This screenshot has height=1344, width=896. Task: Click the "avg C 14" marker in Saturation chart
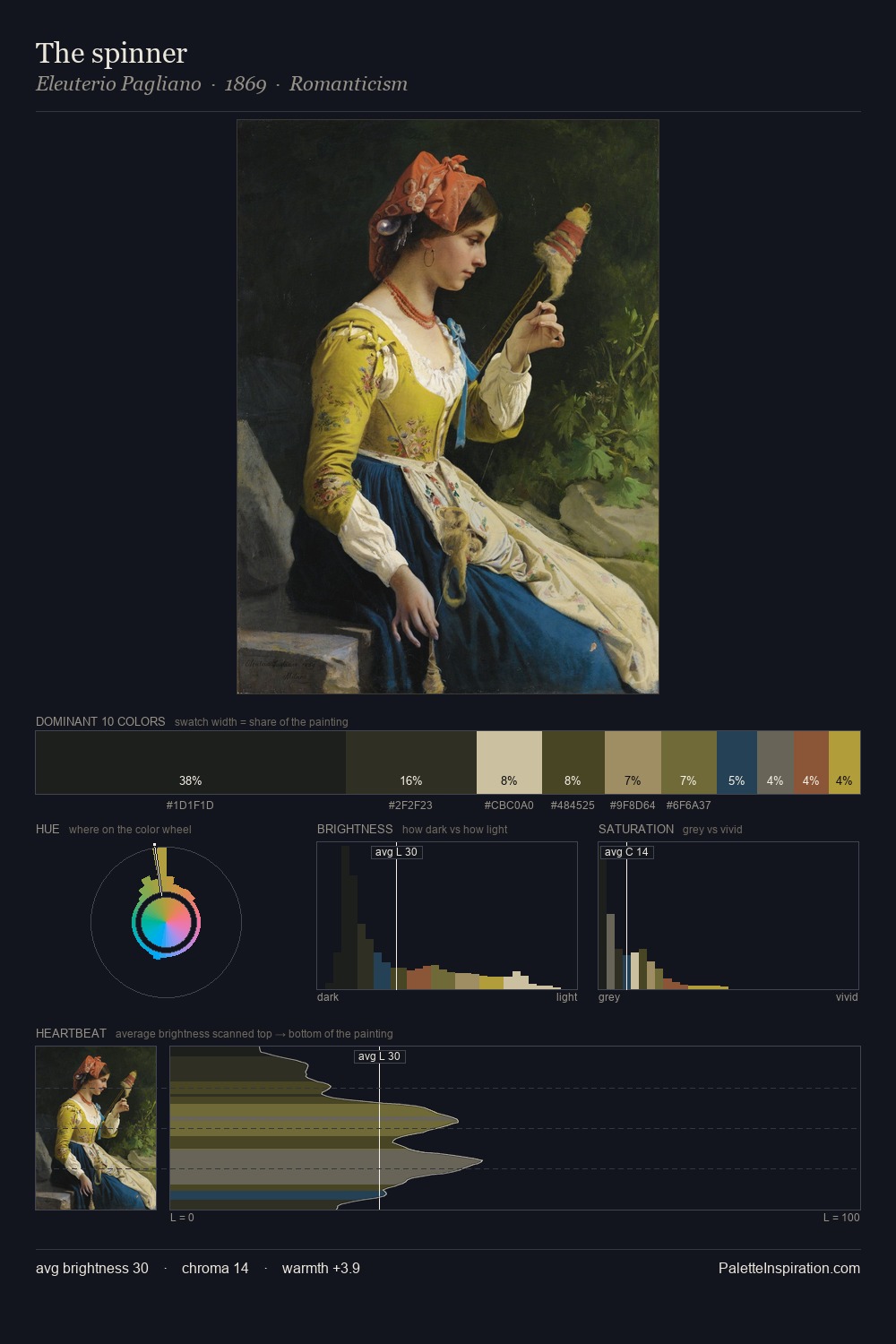(626, 852)
